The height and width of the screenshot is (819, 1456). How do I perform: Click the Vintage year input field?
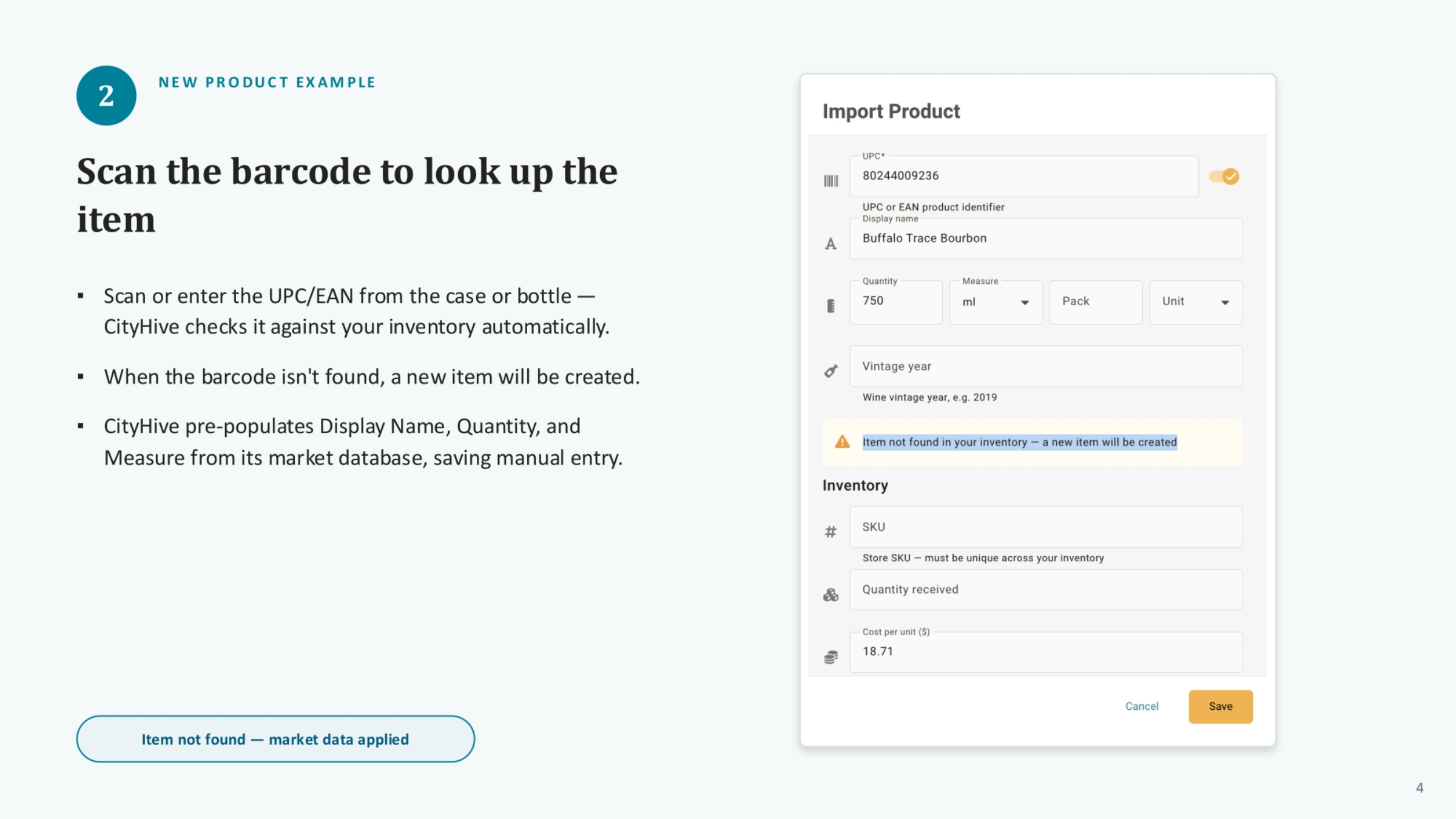(x=1046, y=366)
